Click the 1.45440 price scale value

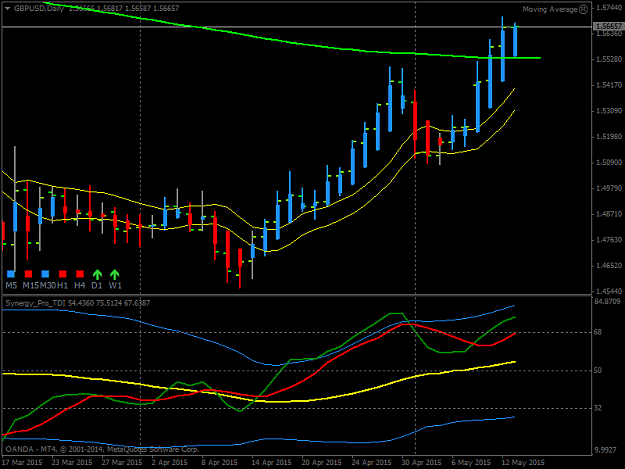(609, 291)
